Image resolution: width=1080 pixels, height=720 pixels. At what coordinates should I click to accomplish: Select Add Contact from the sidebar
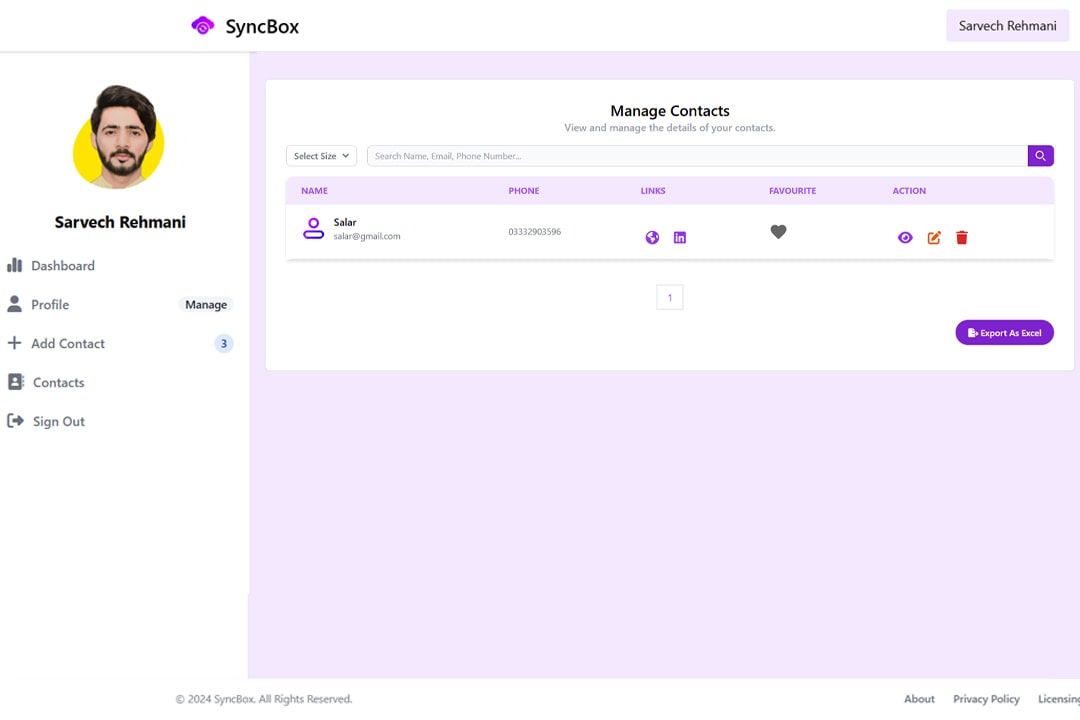[x=67, y=343]
